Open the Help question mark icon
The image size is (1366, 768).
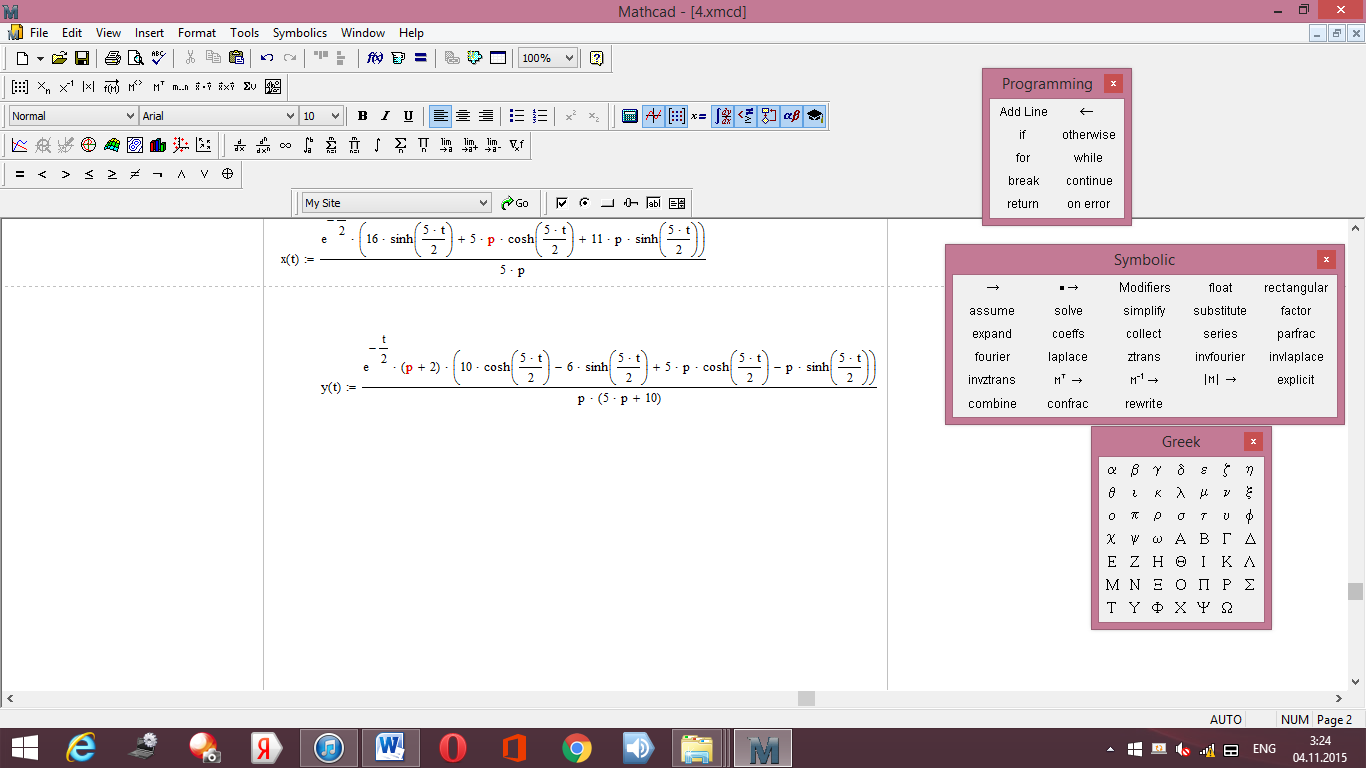tap(596, 58)
